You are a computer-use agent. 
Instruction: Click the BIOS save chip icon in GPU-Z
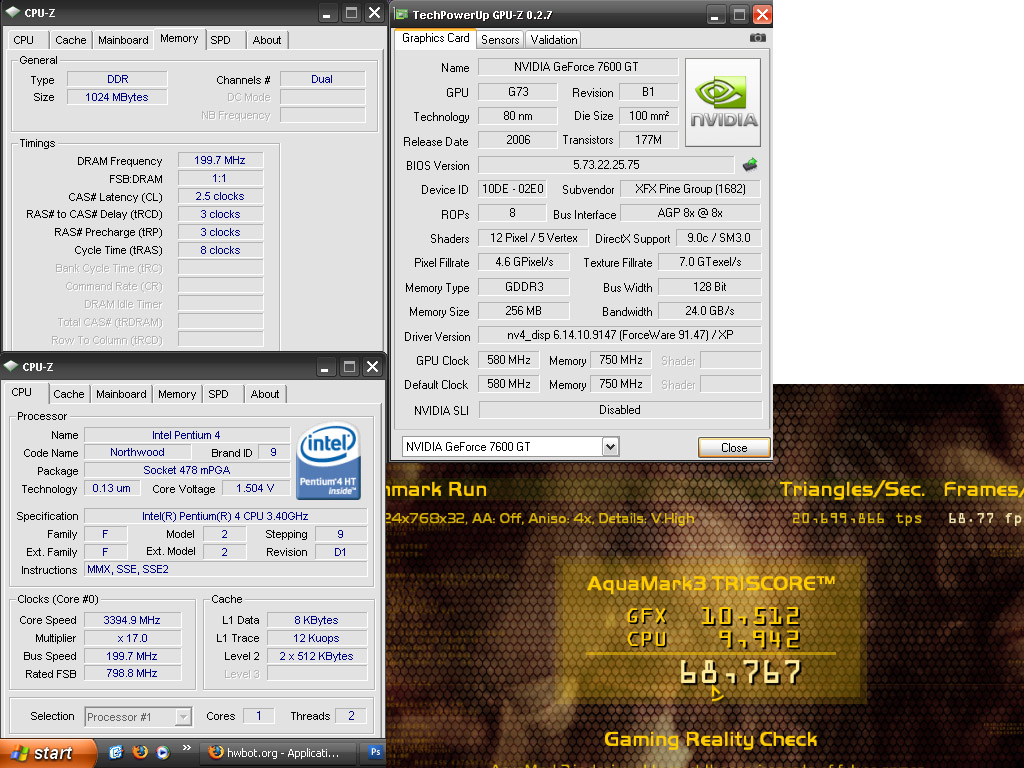(750, 165)
